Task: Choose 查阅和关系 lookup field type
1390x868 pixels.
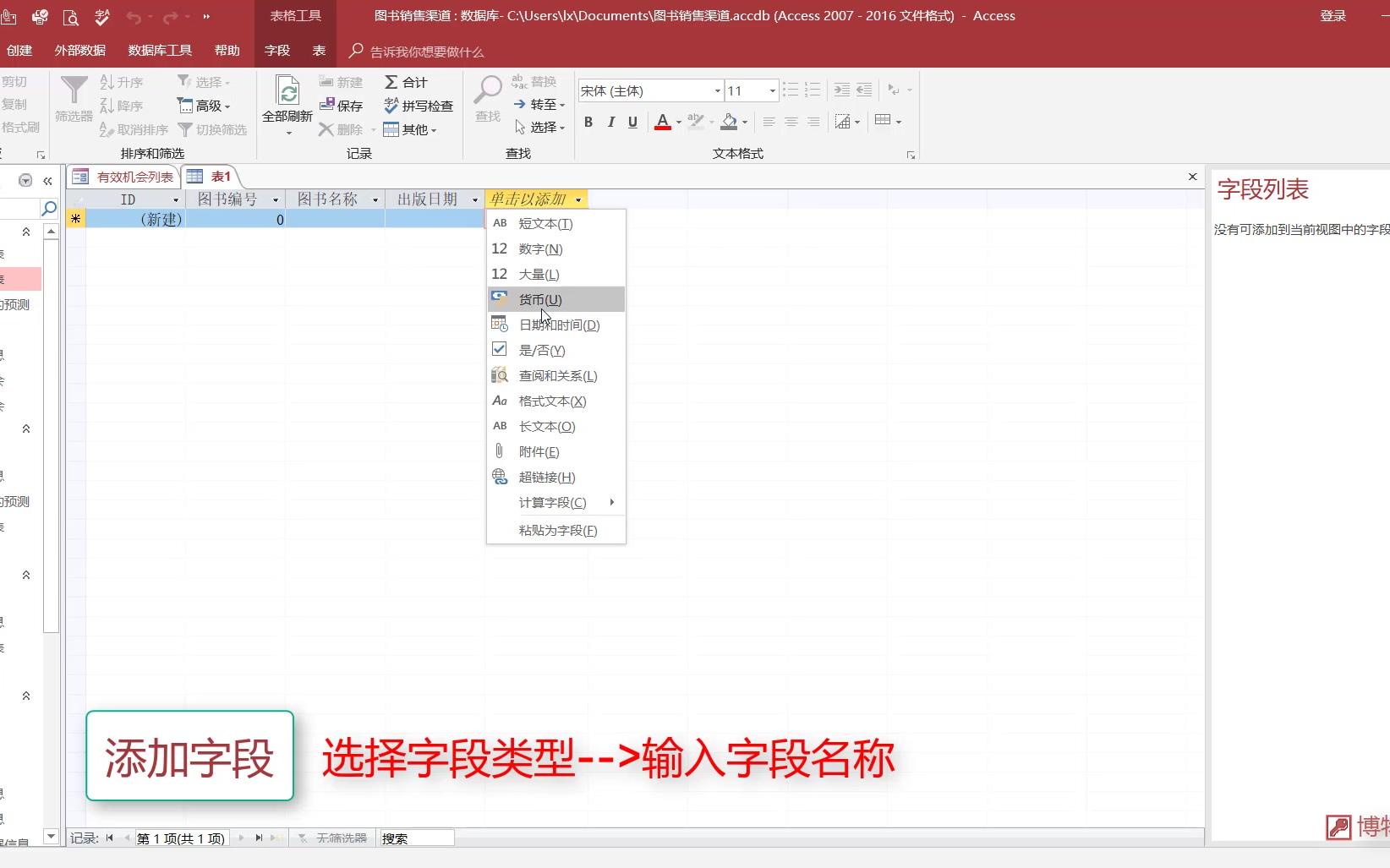Action: 556,375
